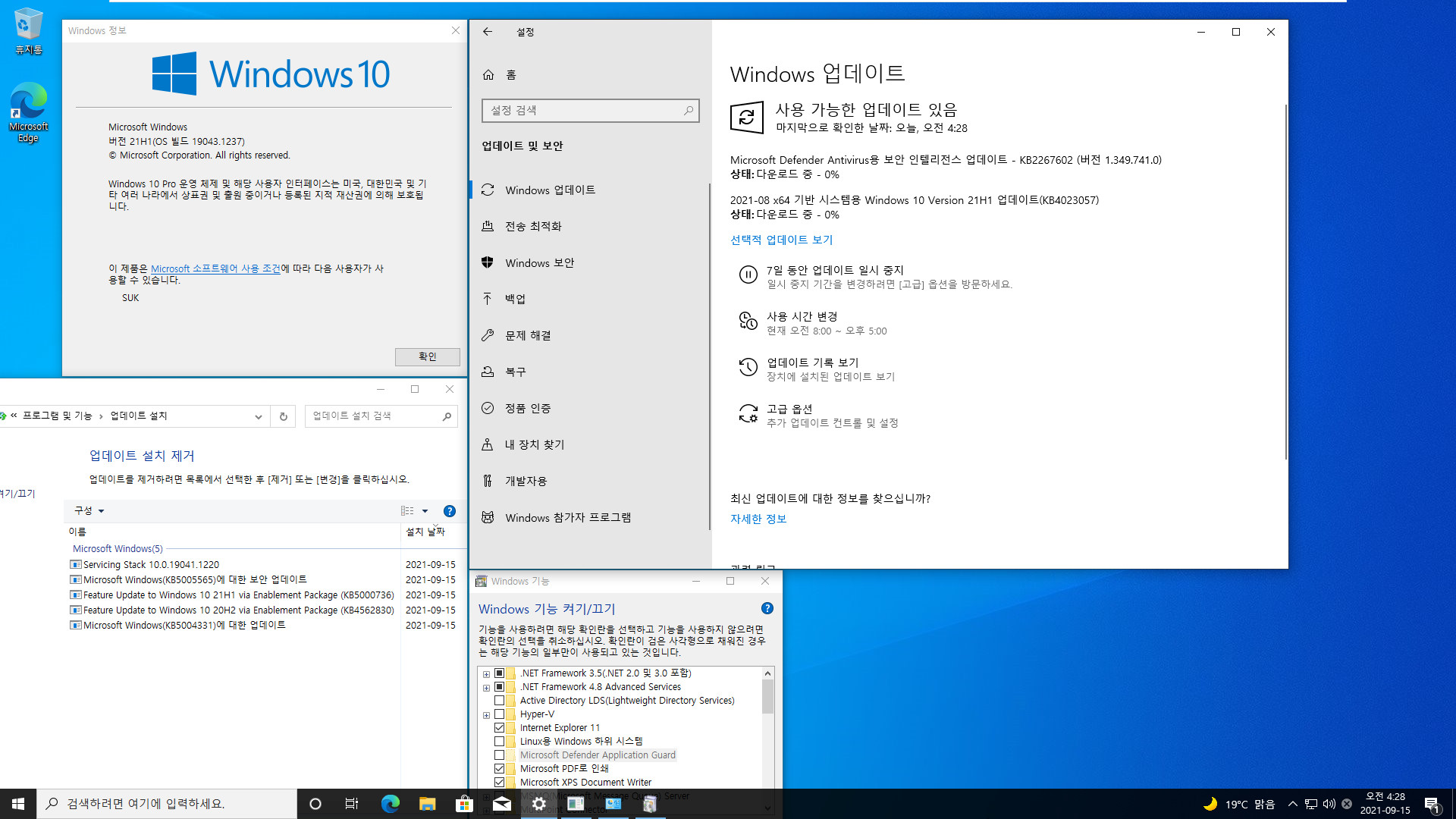Screen dimensions: 1456x819
Task: Open 선택적 업데이트 보기 link
Action: pyautogui.click(x=781, y=240)
